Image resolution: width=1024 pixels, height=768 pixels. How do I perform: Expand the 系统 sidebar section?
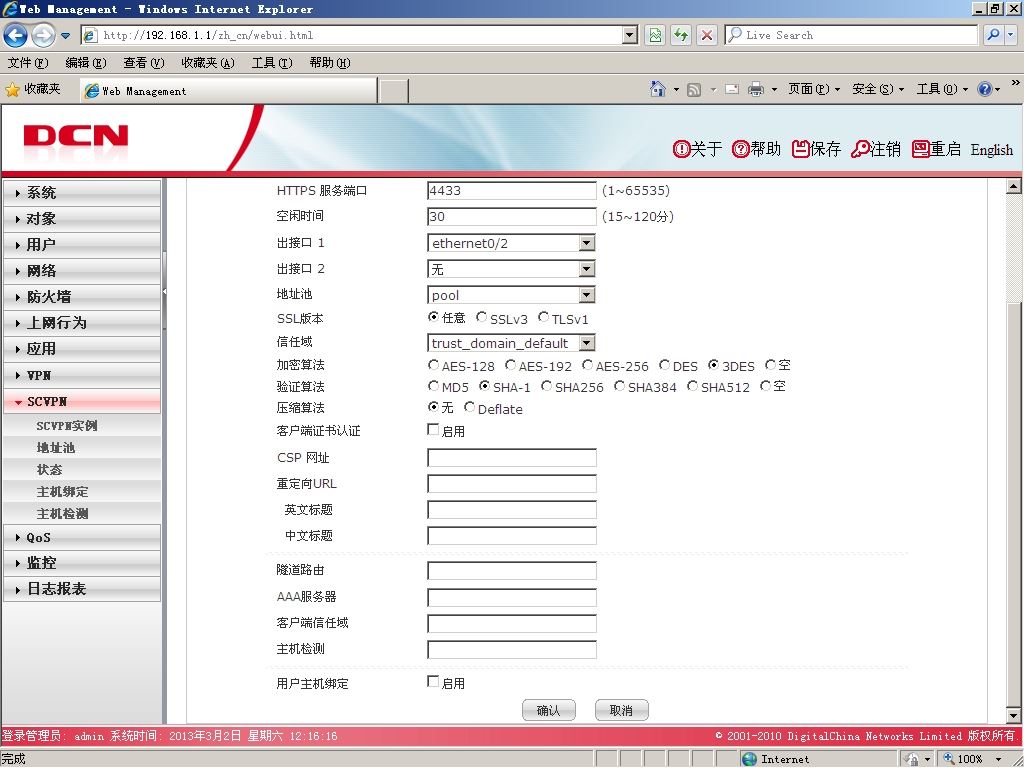click(x=82, y=193)
